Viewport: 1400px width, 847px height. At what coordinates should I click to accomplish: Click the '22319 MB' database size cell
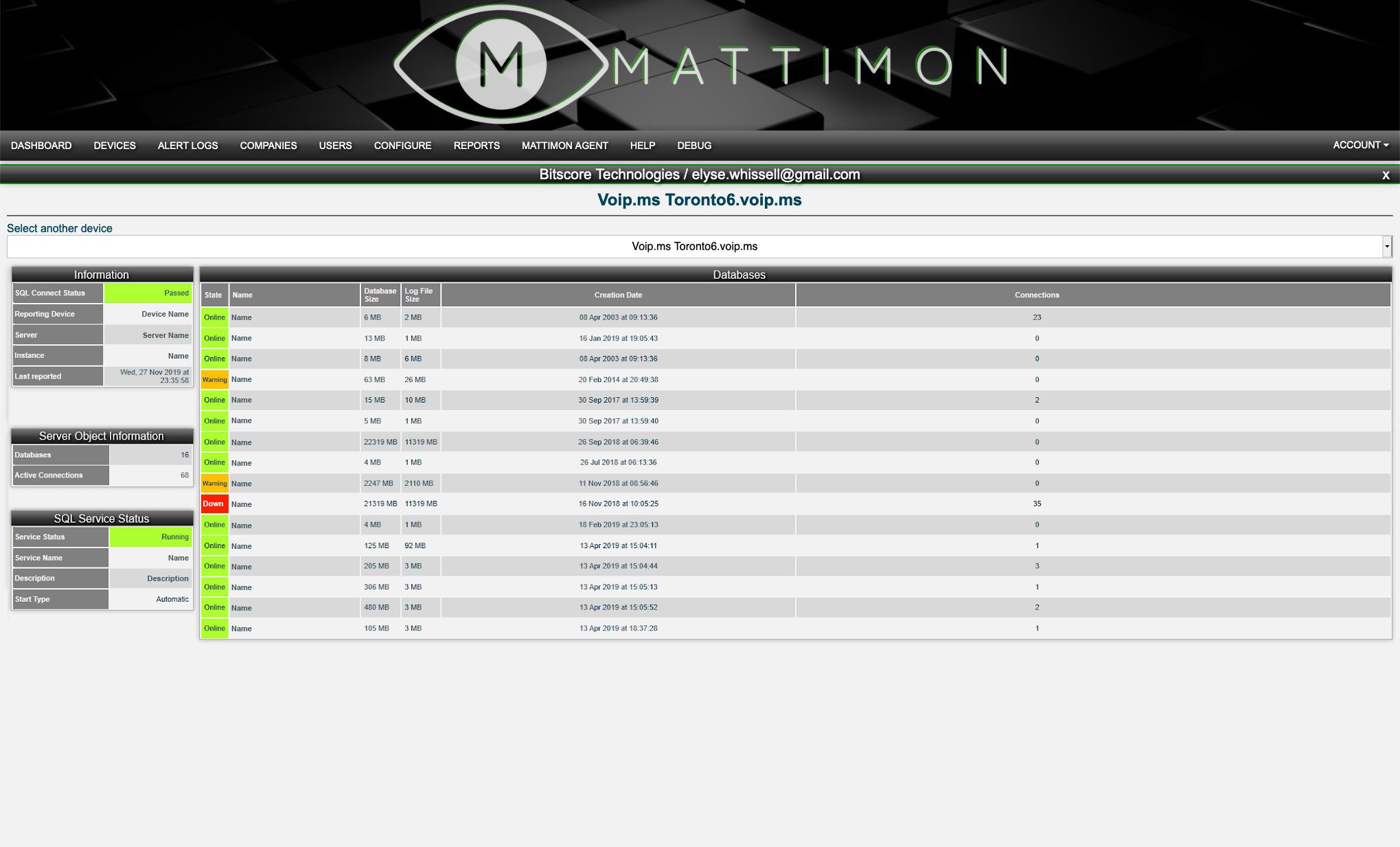[x=380, y=442]
